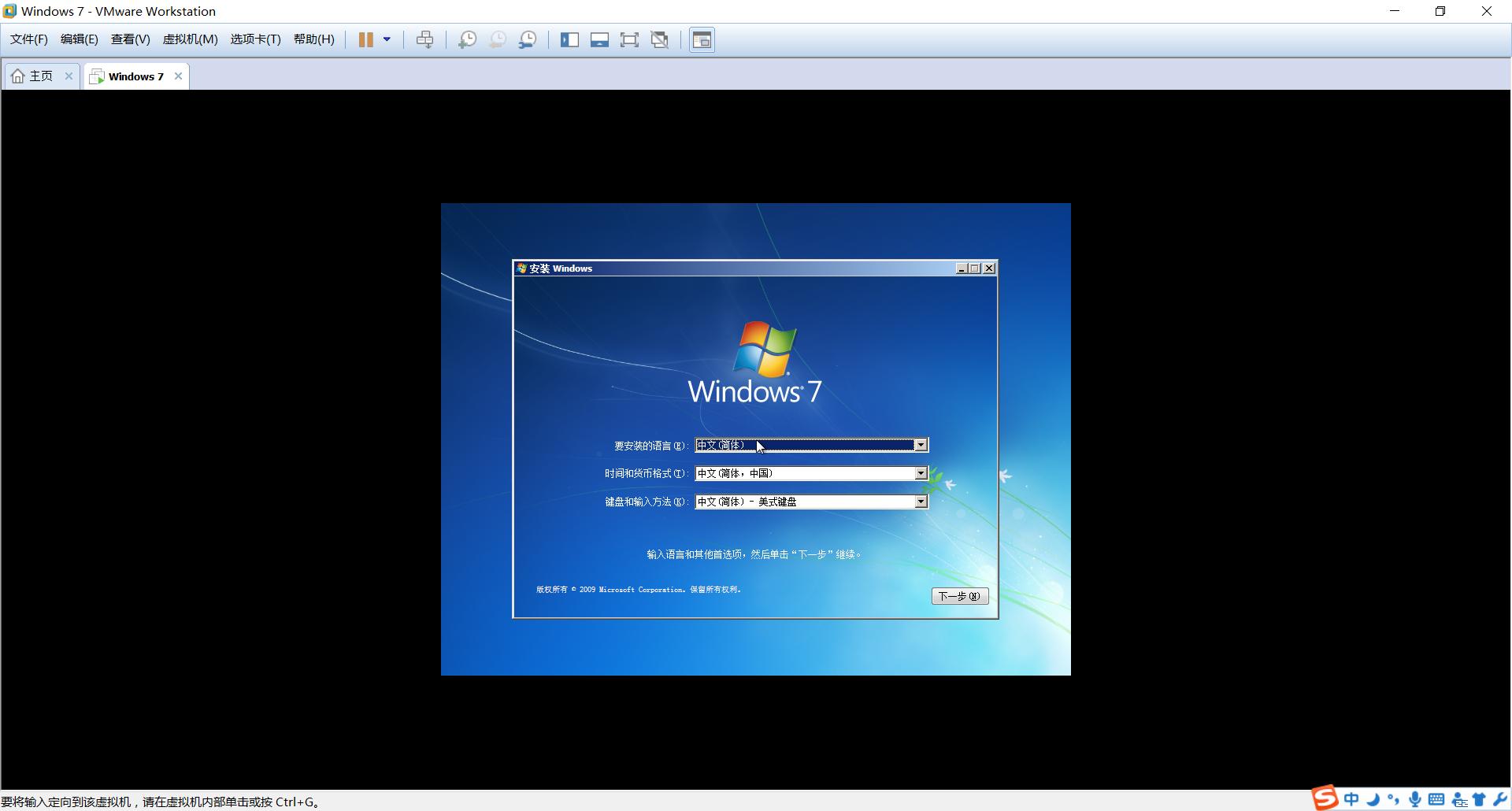Open the power options dropdown arrow
Screen dimensions: 1512x811
pyautogui.click(x=387, y=39)
